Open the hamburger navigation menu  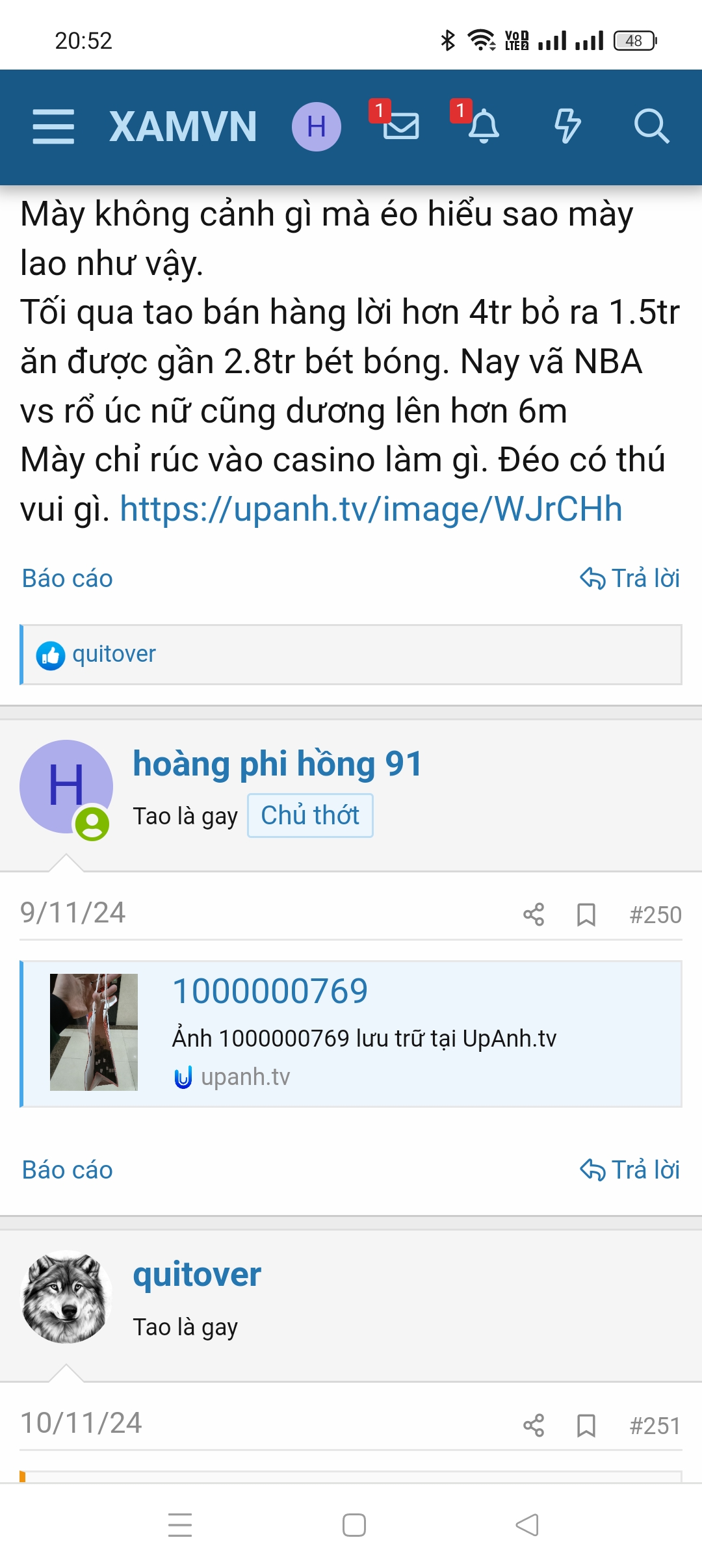click(53, 127)
